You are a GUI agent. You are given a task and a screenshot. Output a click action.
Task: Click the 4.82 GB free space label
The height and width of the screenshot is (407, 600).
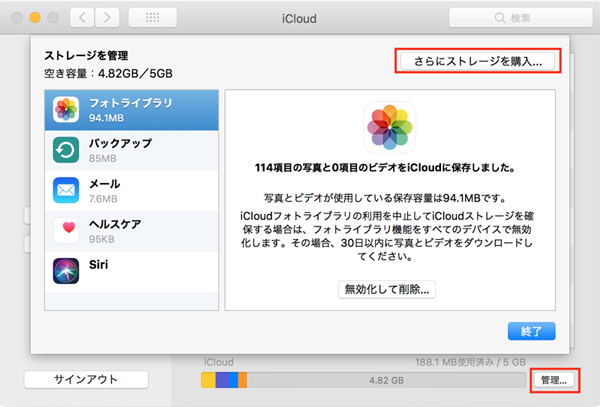386,380
